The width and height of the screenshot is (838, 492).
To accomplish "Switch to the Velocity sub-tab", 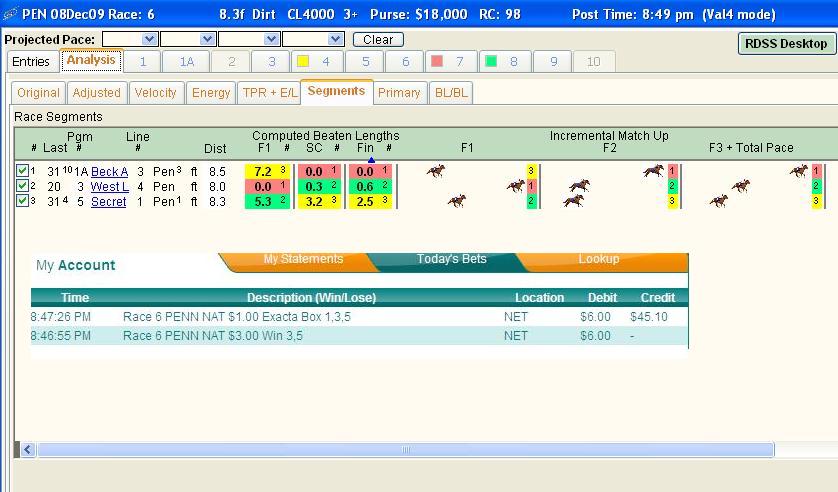I will pos(156,92).
